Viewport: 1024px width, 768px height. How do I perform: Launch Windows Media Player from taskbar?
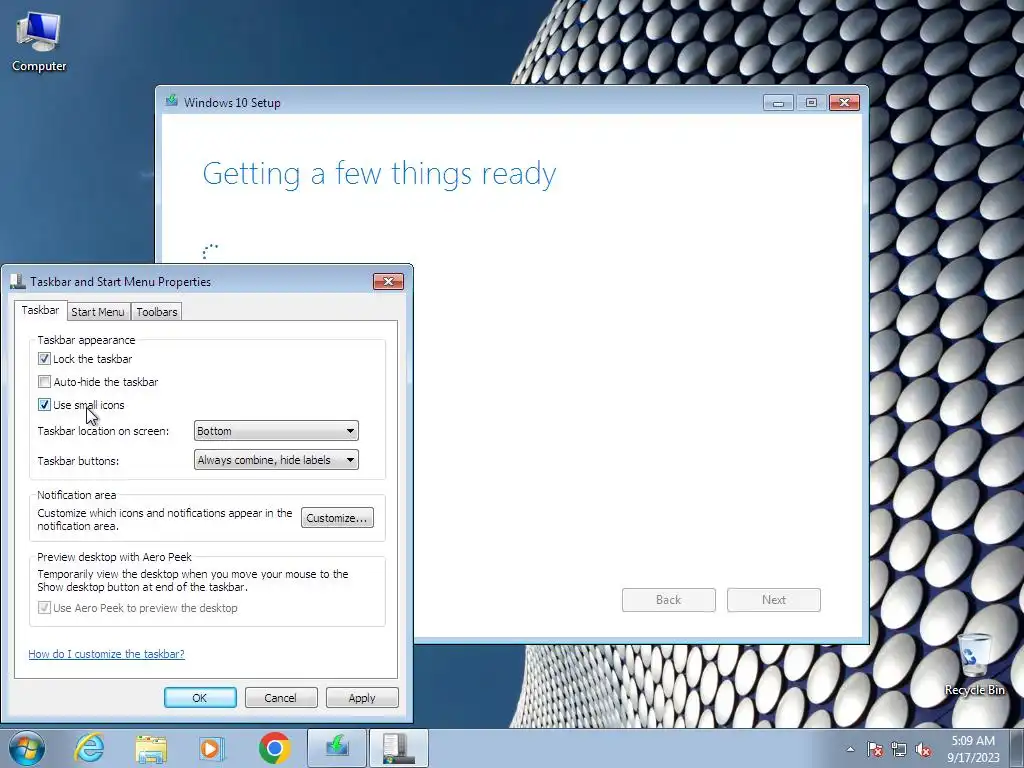(x=212, y=748)
